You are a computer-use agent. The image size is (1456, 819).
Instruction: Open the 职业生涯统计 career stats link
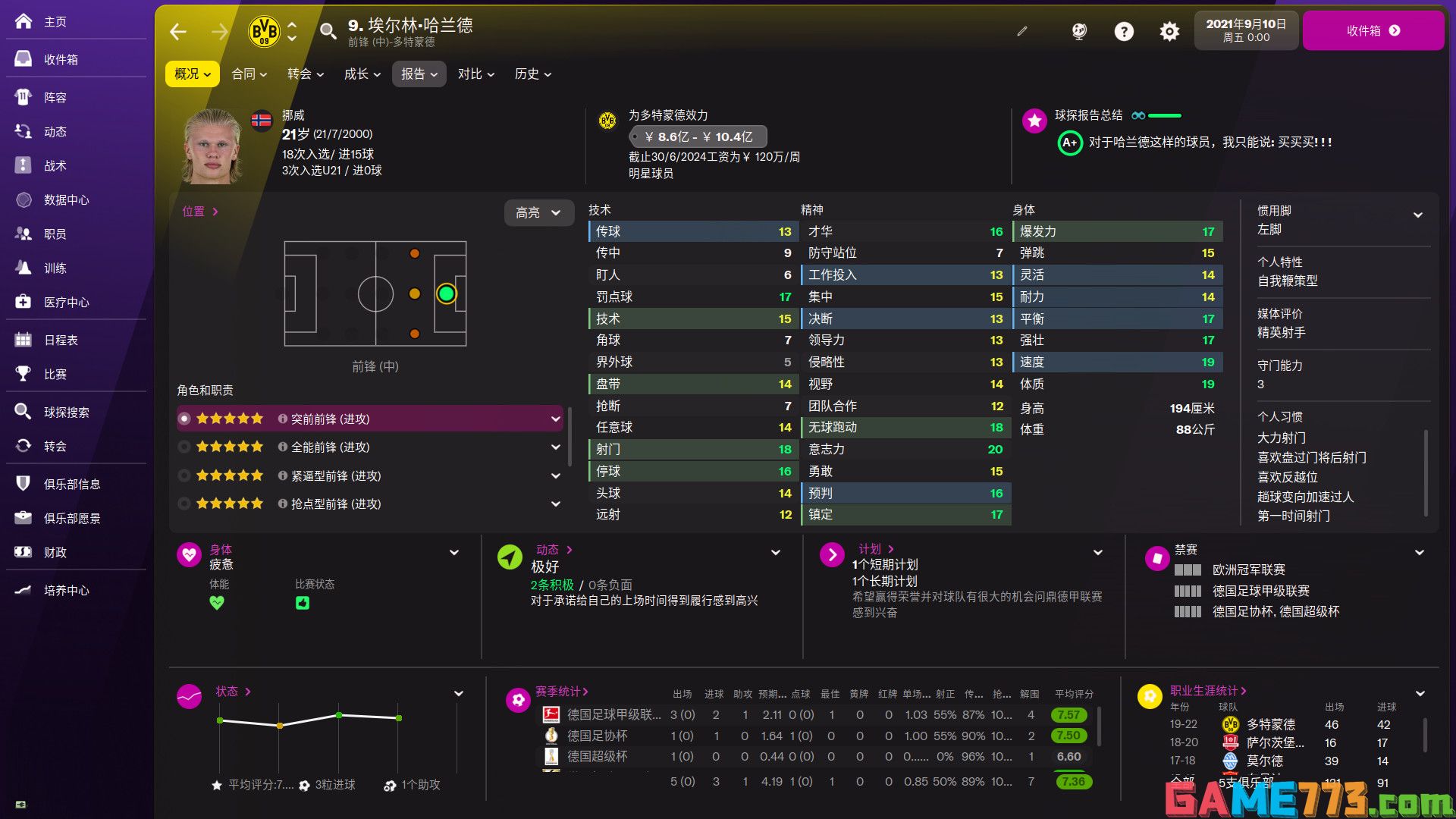(1208, 691)
